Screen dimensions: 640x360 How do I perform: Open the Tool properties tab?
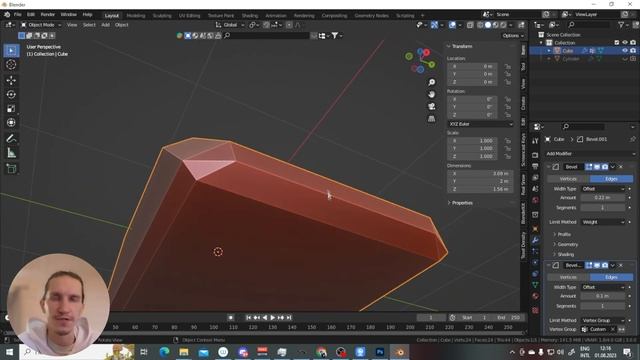(535, 141)
